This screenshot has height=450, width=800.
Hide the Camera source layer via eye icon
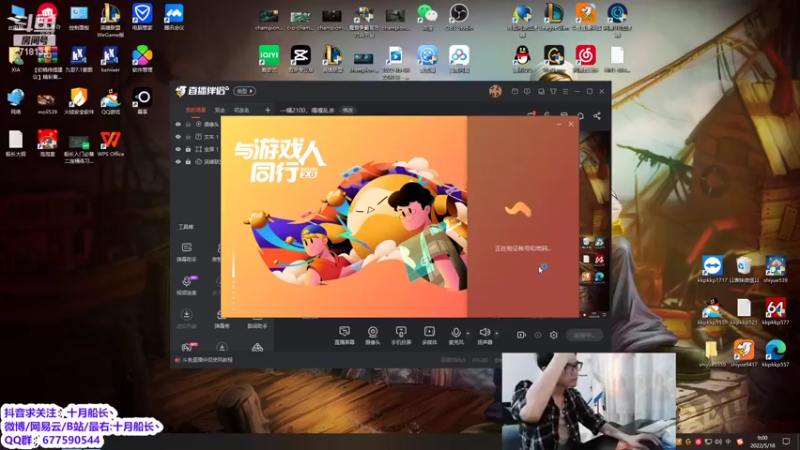(x=178, y=124)
